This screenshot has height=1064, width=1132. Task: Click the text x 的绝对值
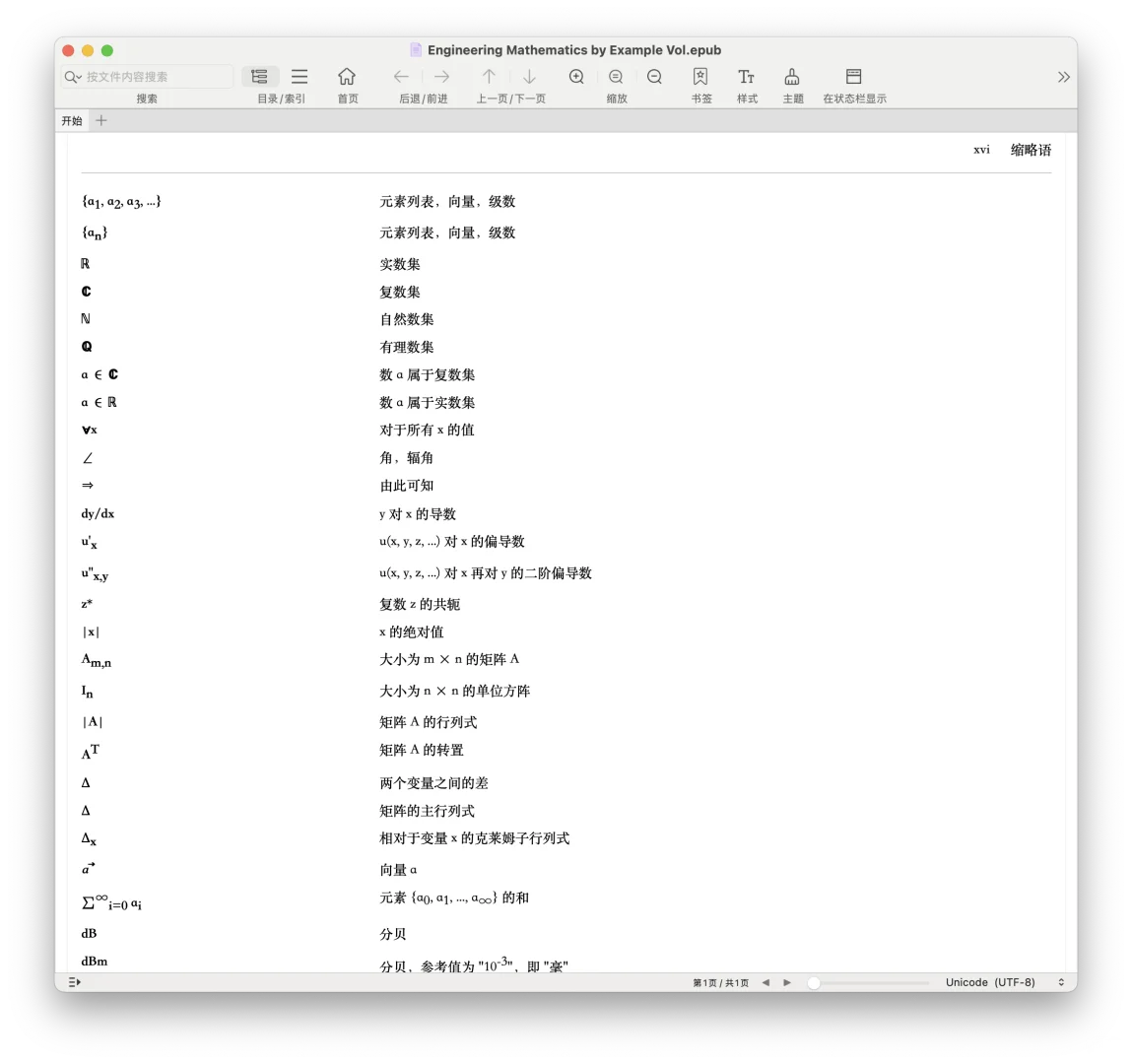point(412,632)
